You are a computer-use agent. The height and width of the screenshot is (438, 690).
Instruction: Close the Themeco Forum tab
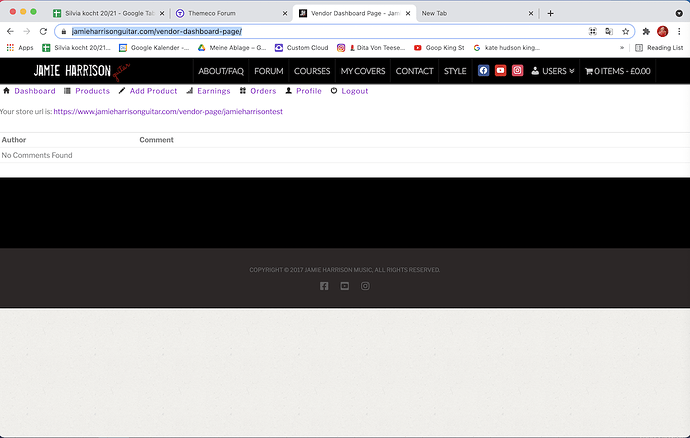coord(285,13)
